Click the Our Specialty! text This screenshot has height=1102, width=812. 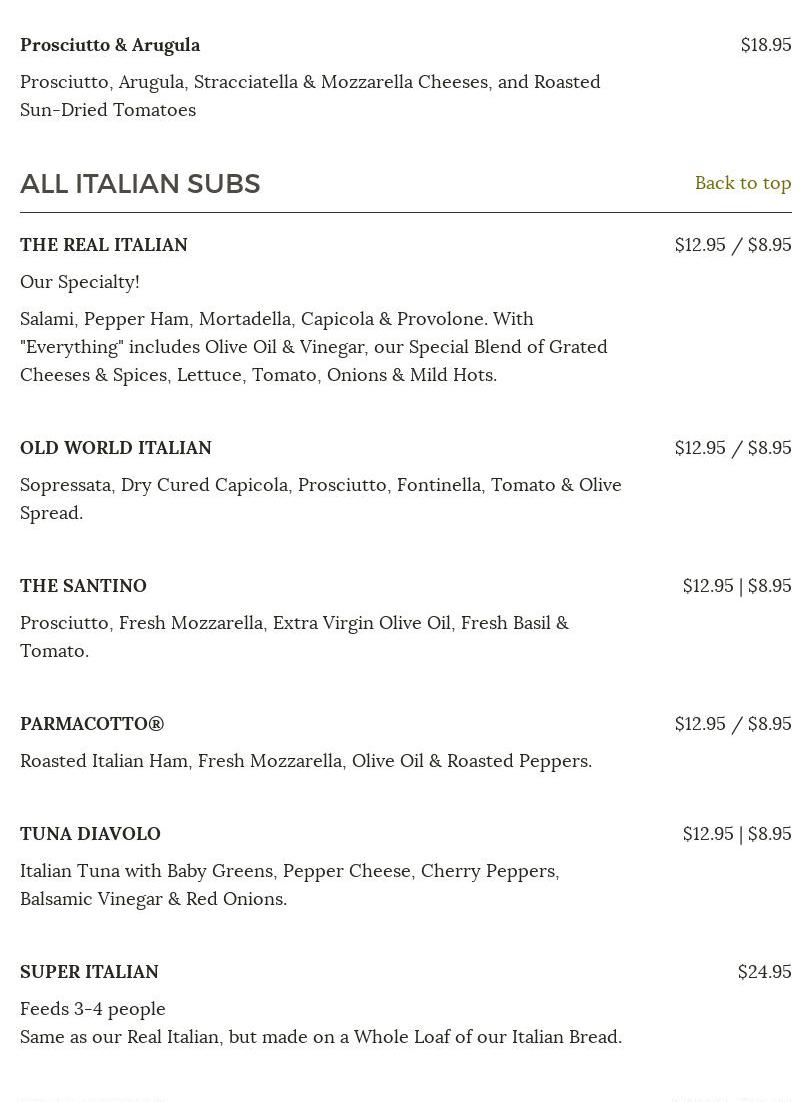pyautogui.click(x=80, y=282)
